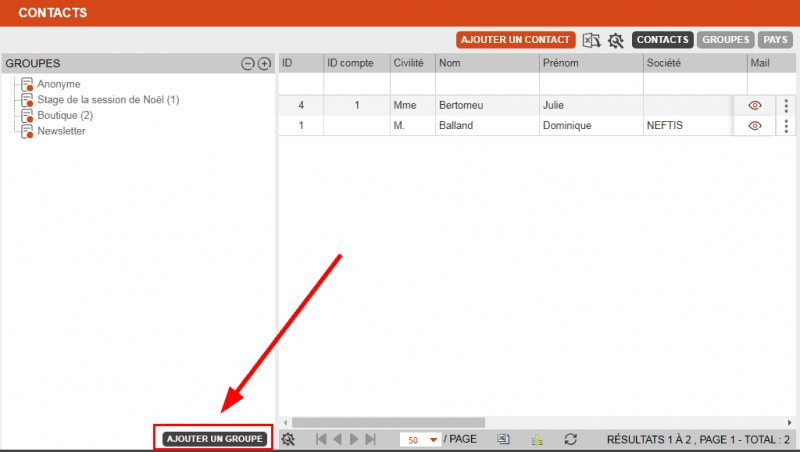
Task: Open grid settings gear in the bottom bar
Action: tap(288, 439)
